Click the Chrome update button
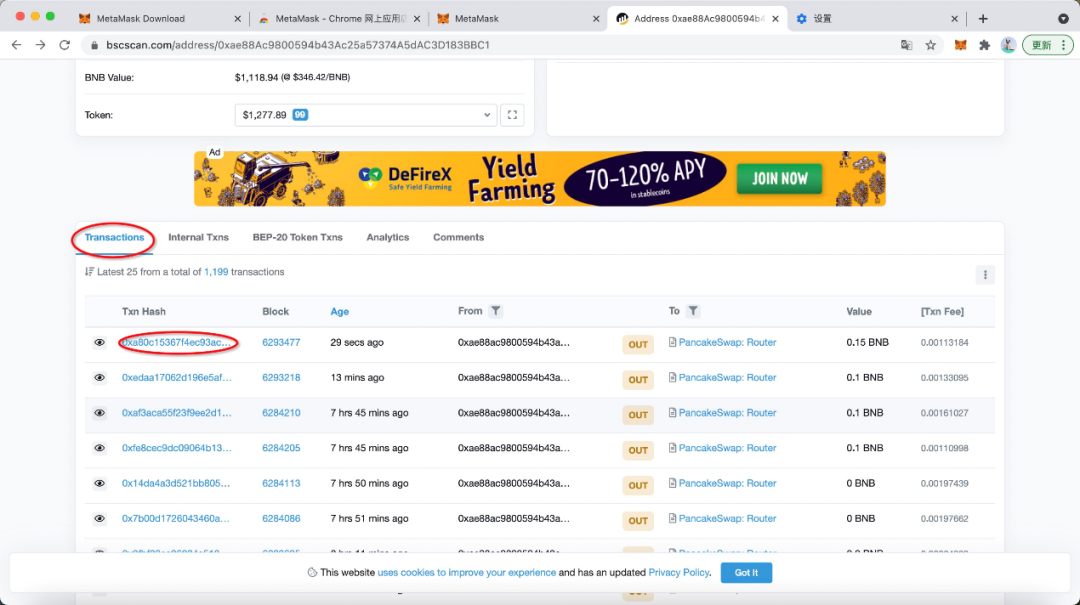This screenshot has width=1080, height=605. coord(1047,45)
